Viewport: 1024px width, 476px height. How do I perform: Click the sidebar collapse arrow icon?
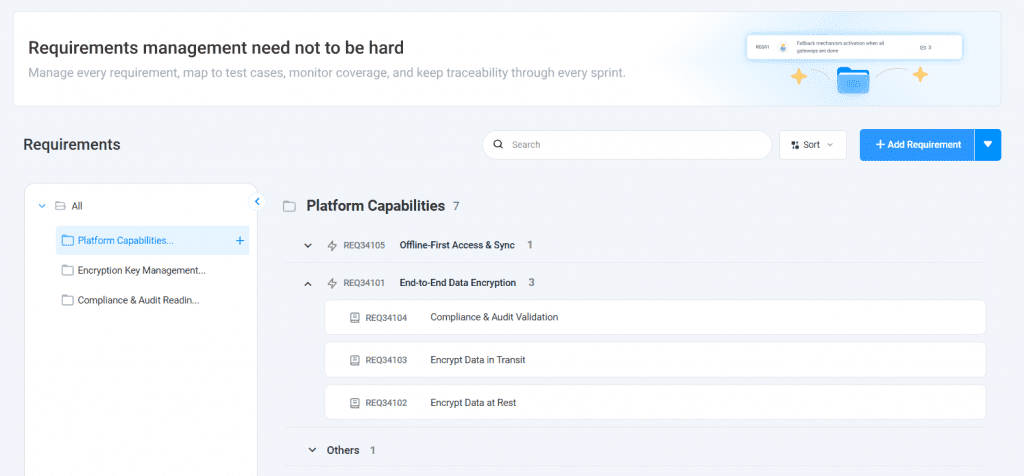click(x=256, y=202)
